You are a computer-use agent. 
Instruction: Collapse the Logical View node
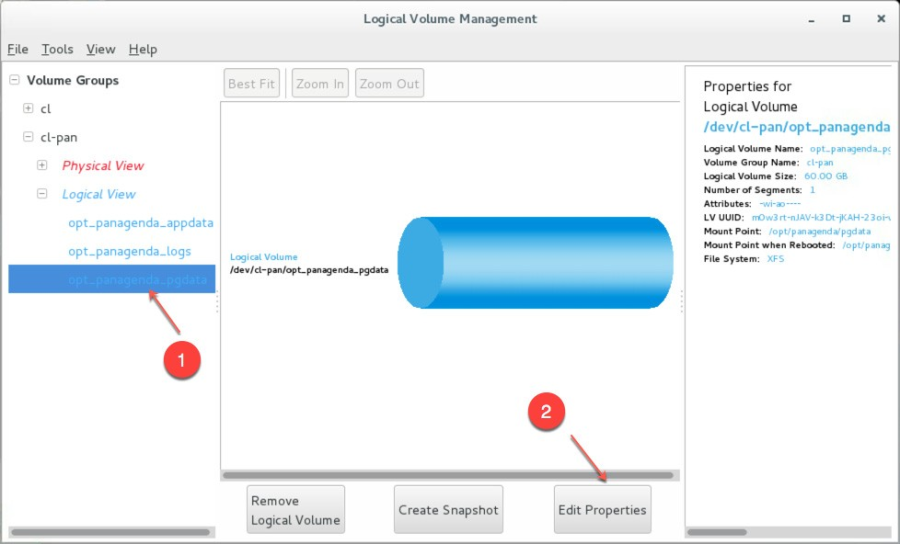(42, 194)
